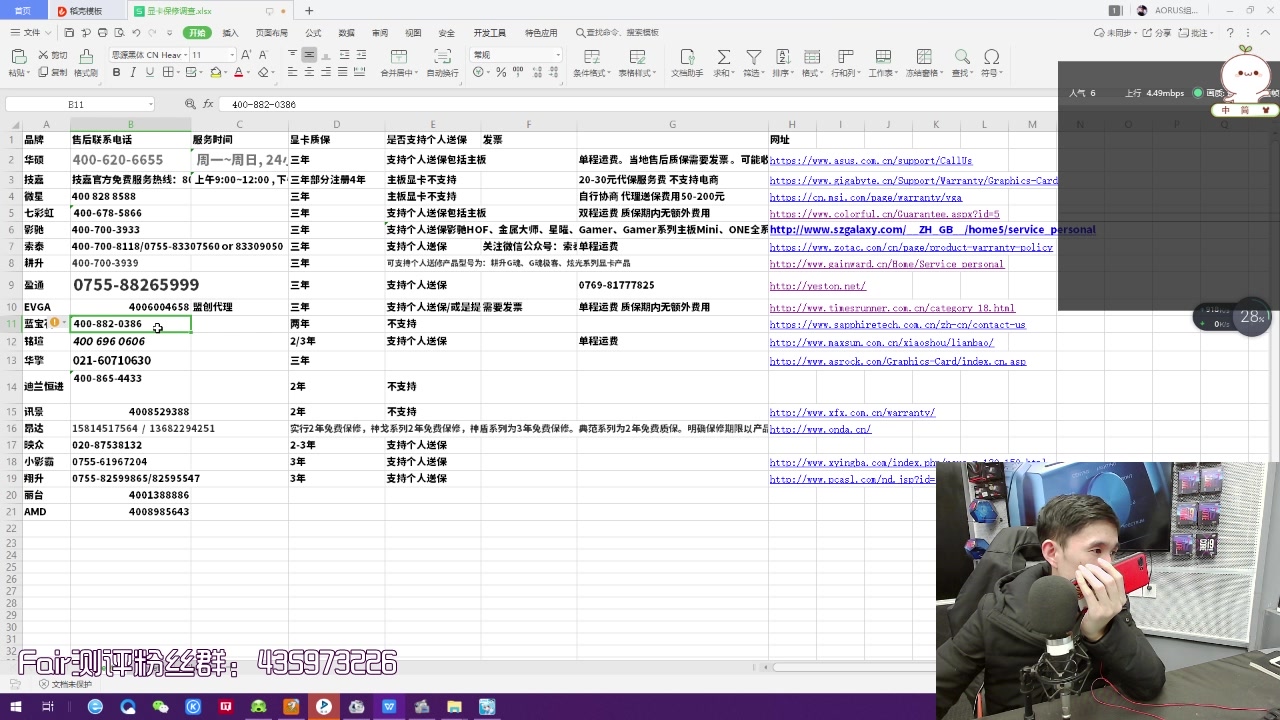The width and height of the screenshot is (1280, 720).
Task: Click the Worksheet (工作表) icon
Action: point(883,57)
